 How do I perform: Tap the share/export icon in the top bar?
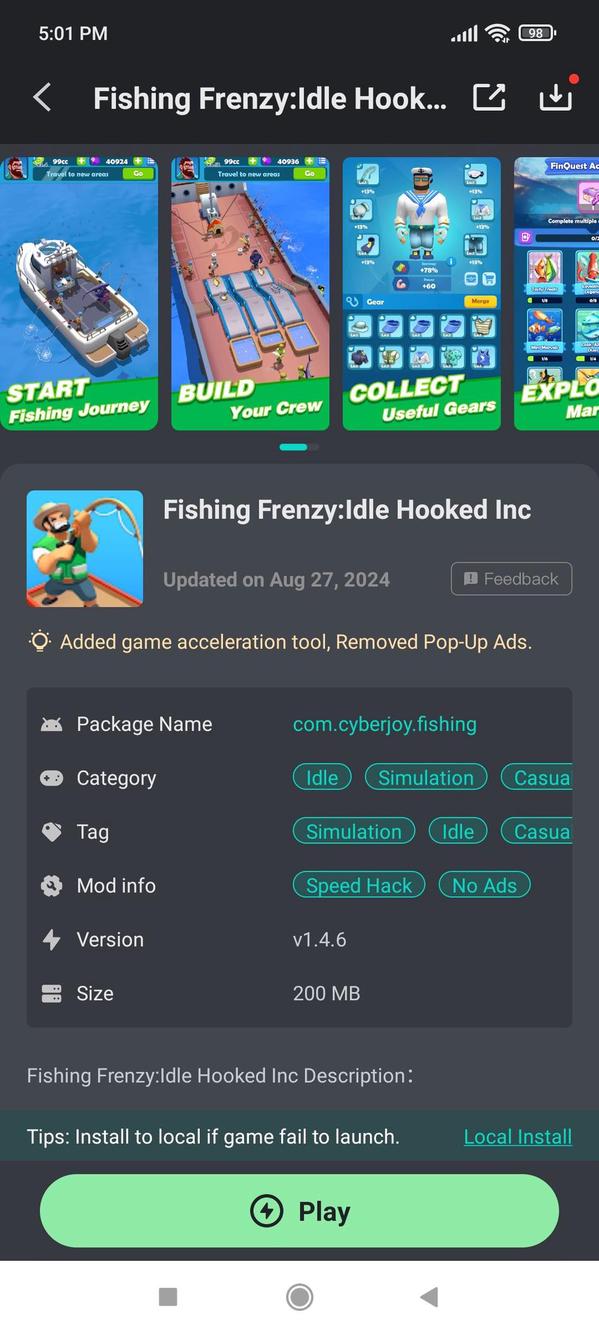[489, 97]
